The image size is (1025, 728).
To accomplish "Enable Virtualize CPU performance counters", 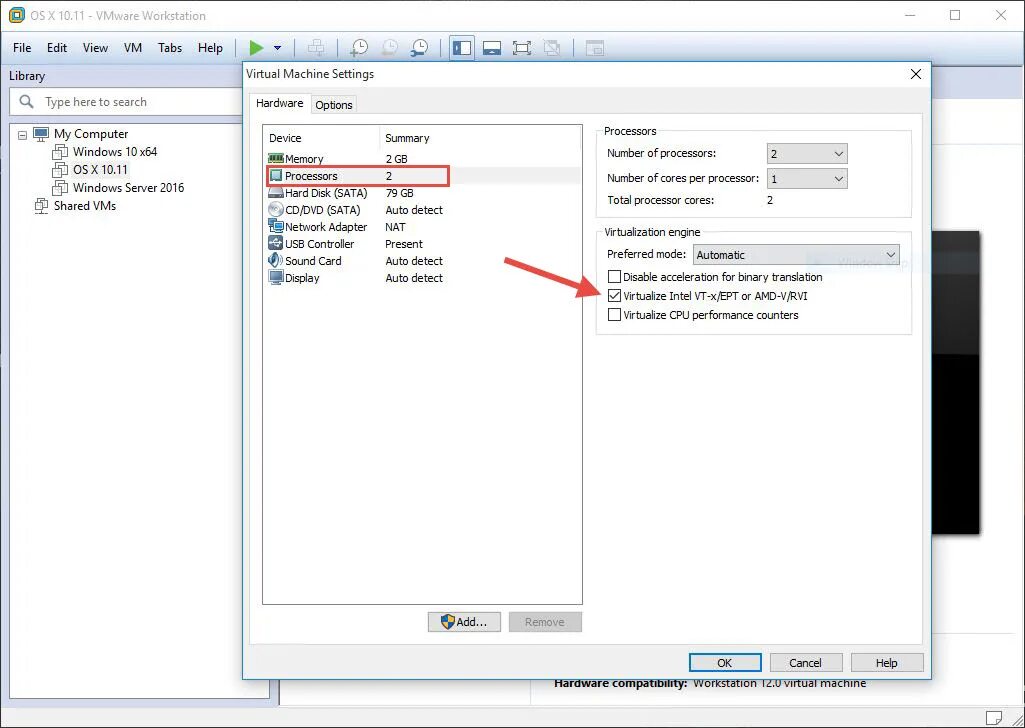I will click(x=615, y=315).
